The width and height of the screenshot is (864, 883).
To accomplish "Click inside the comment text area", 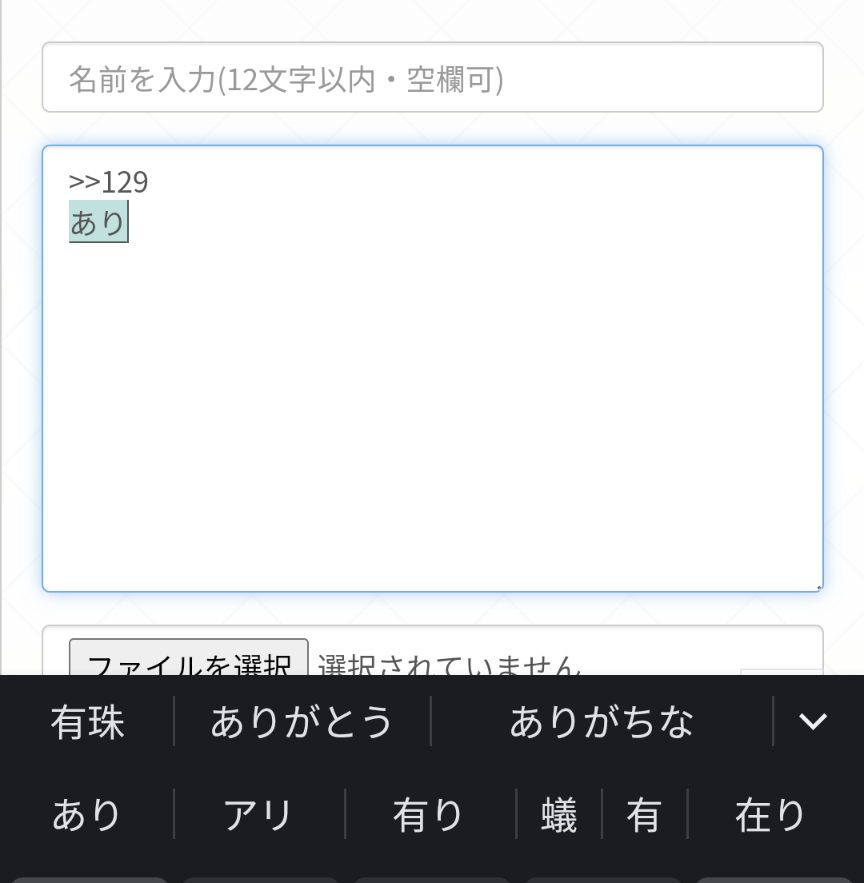I will coord(432,400).
